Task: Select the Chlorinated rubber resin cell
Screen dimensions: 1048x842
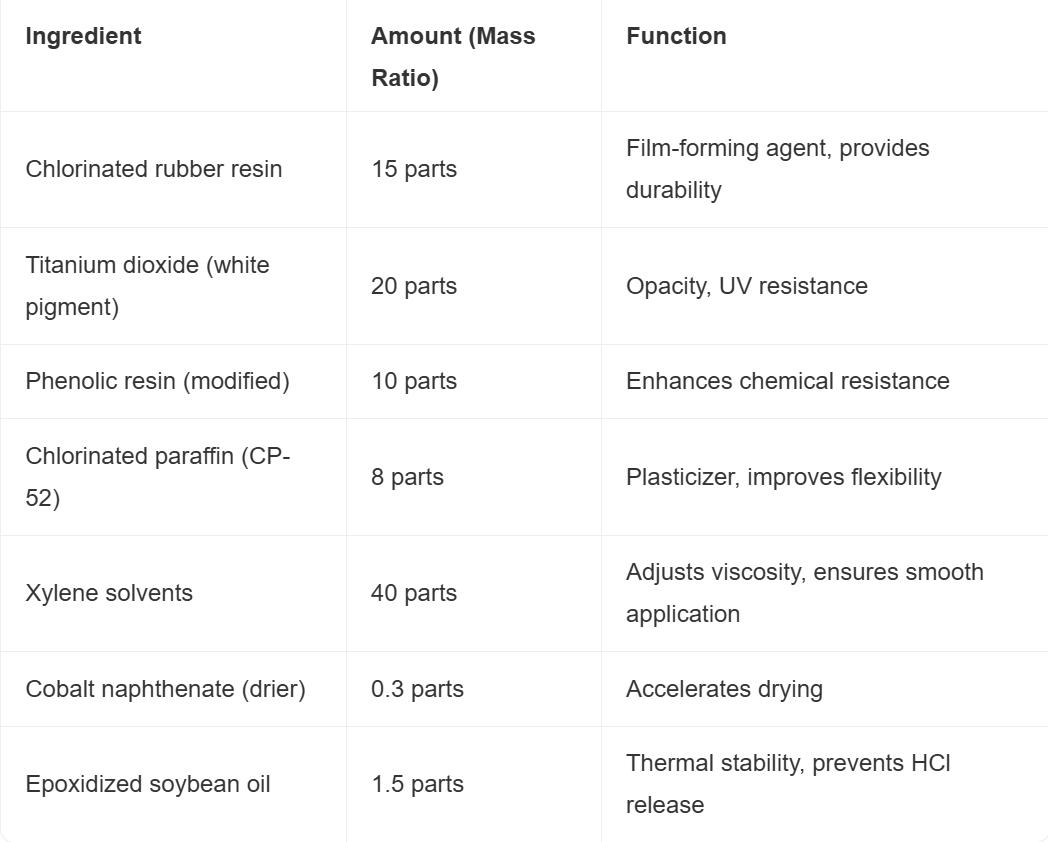Action: pos(154,169)
